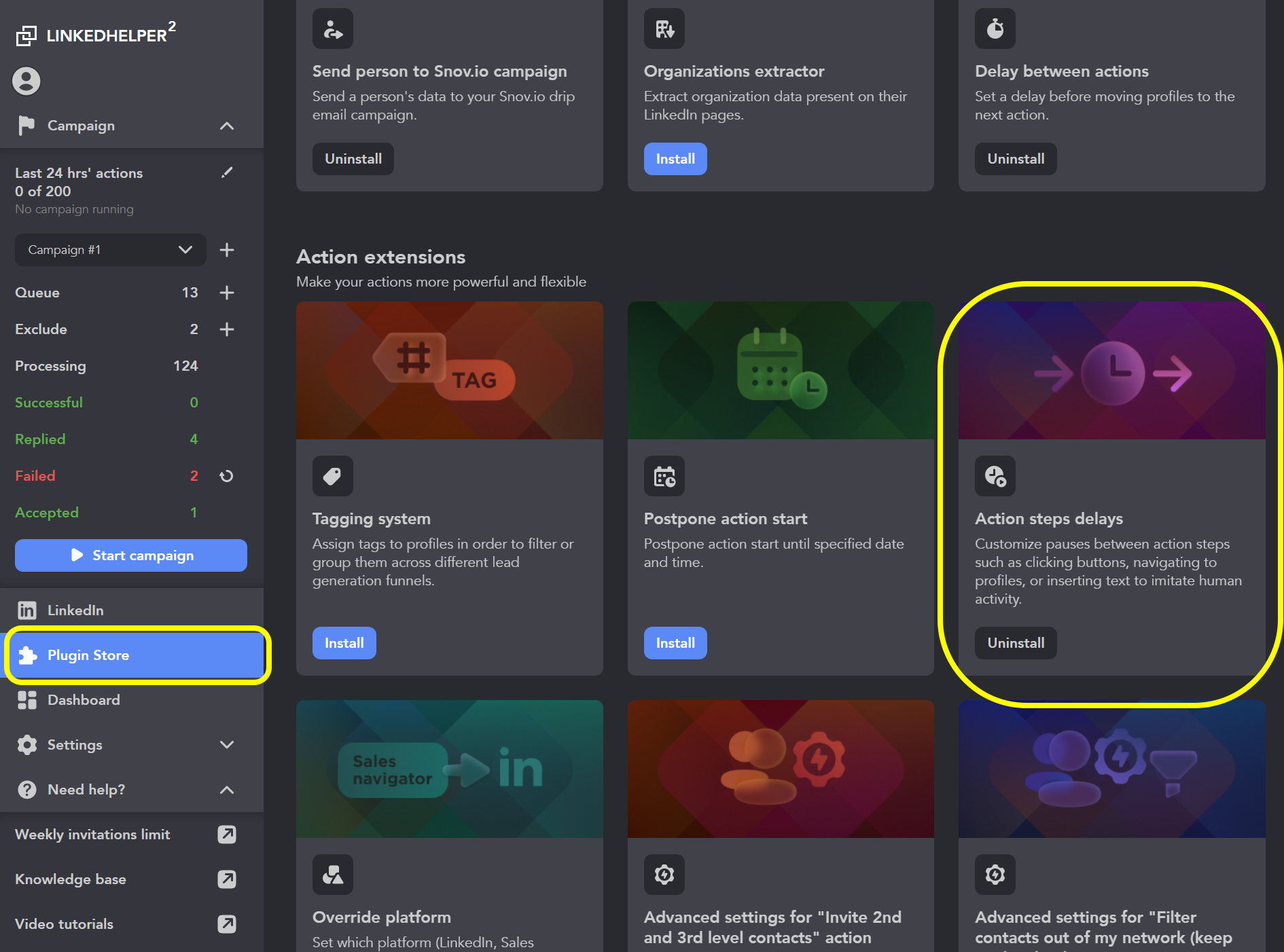This screenshot has height=952, width=1284.
Task: Click the 'Action extensions' section heading
Action: (380, 257)
